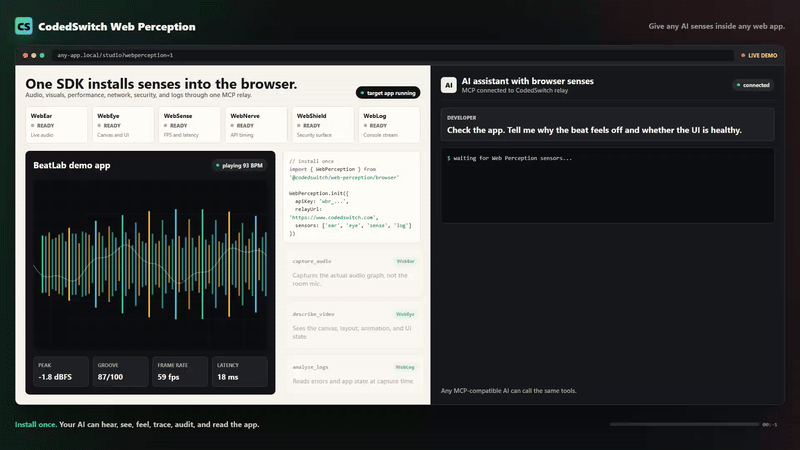Click the FRAME RATE 59 fps tile
800x450 pixels.
point(180,371)
